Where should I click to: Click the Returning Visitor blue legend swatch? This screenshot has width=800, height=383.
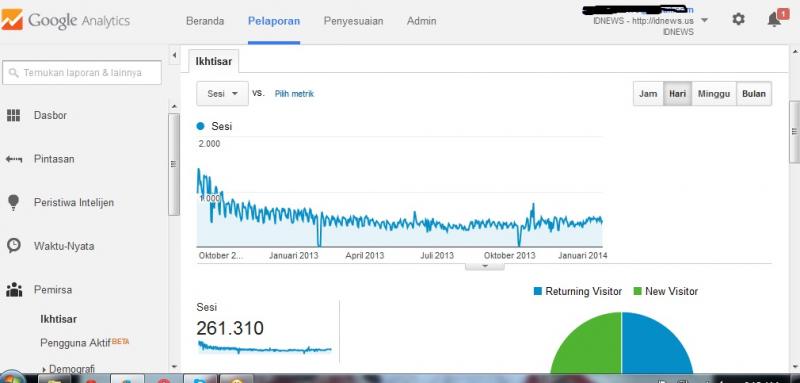coord(537,291)
